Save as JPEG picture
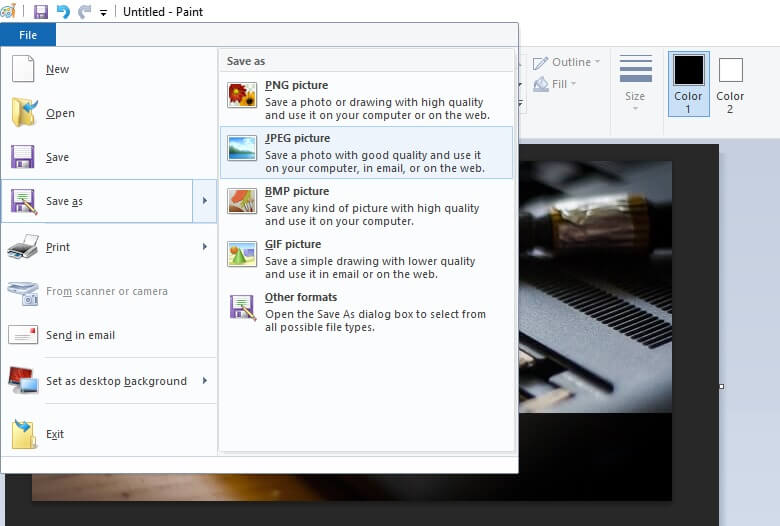780x526 pixels. [x=366, y=152]
